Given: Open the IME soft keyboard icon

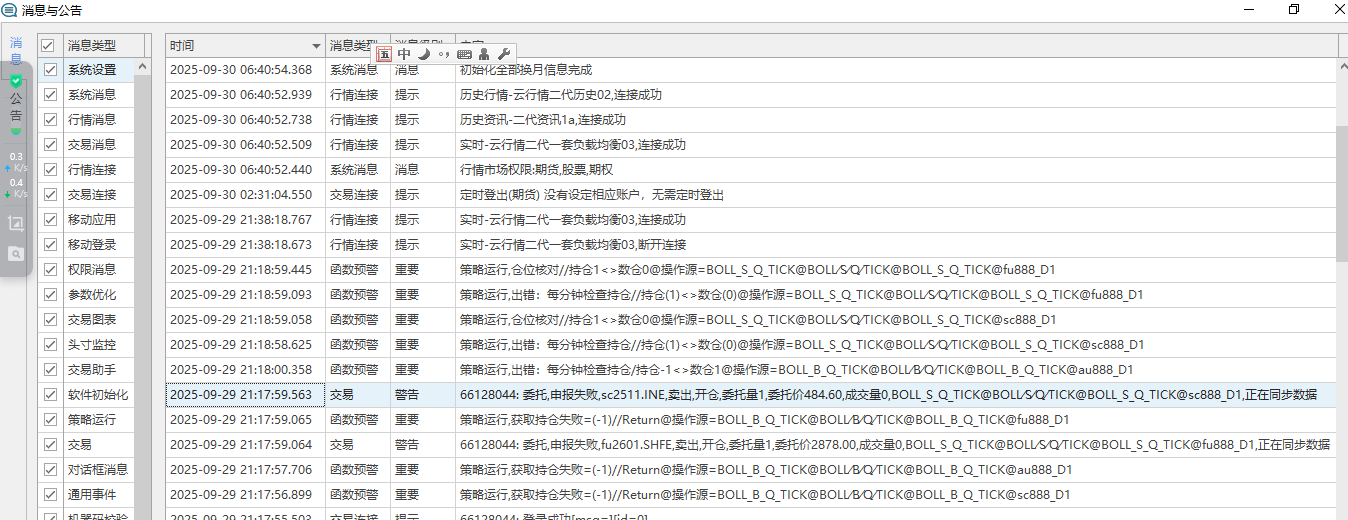Looking at the screenshot, I should click(x=464, y=54).
